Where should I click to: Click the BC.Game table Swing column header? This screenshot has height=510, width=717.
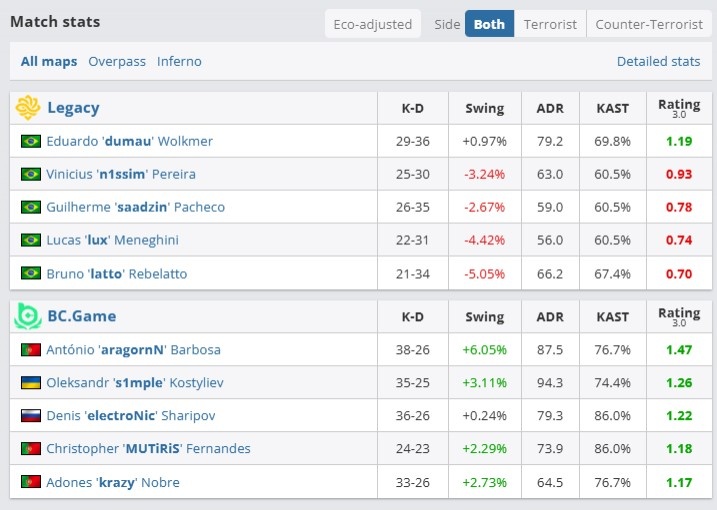click(x=484, y=317)
